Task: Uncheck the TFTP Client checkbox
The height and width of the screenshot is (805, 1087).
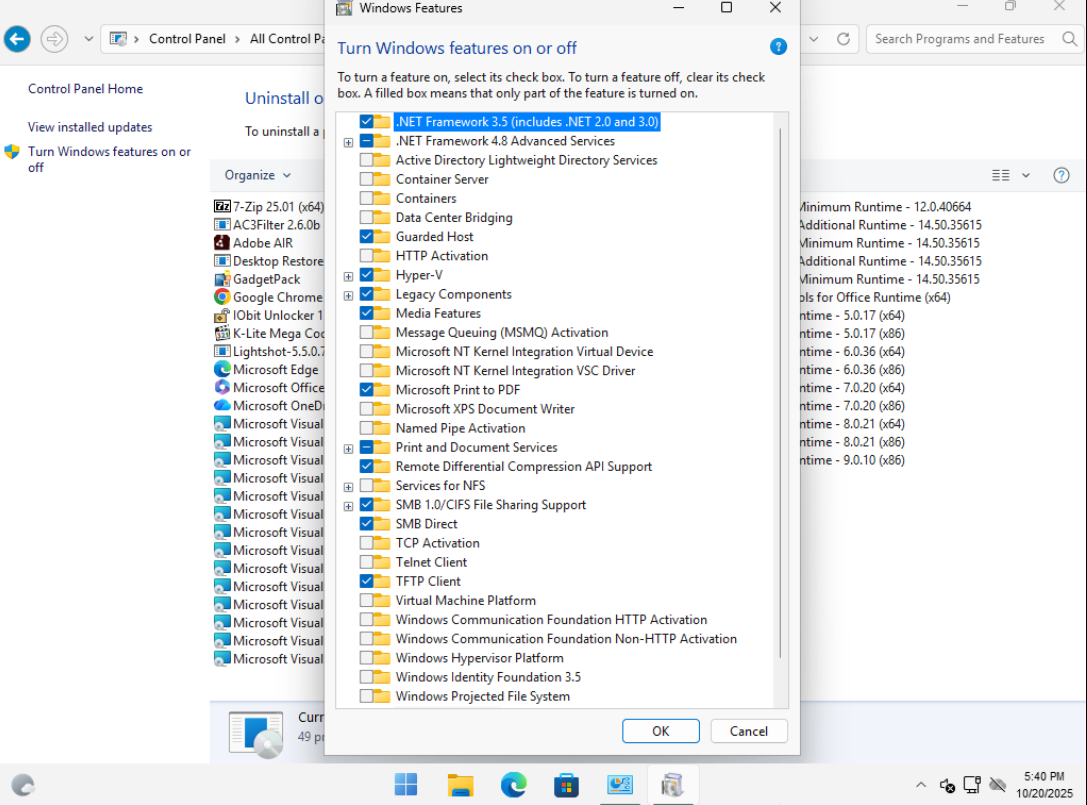Action: tap(366, 581)
